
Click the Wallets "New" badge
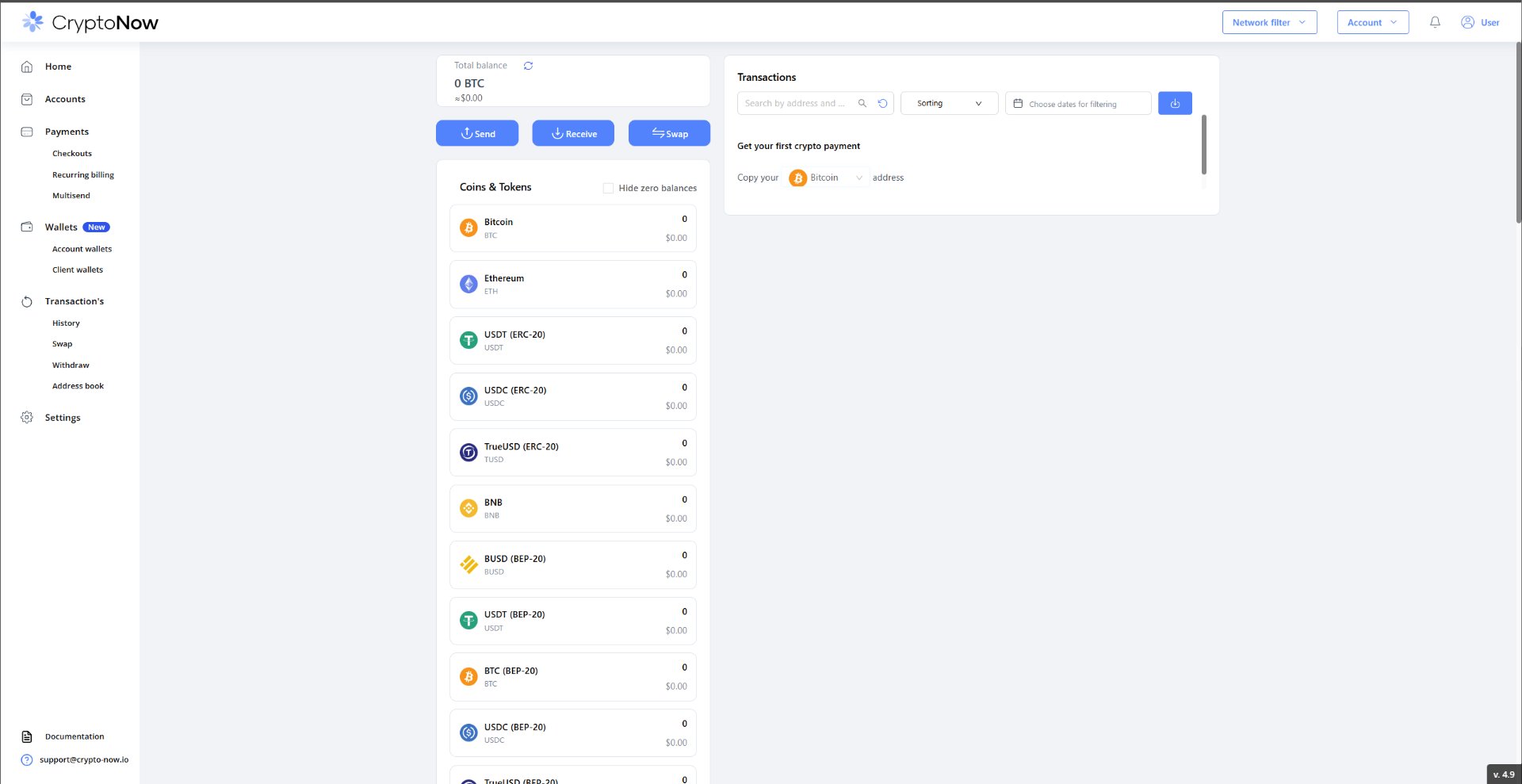click(x=97, y=228)
